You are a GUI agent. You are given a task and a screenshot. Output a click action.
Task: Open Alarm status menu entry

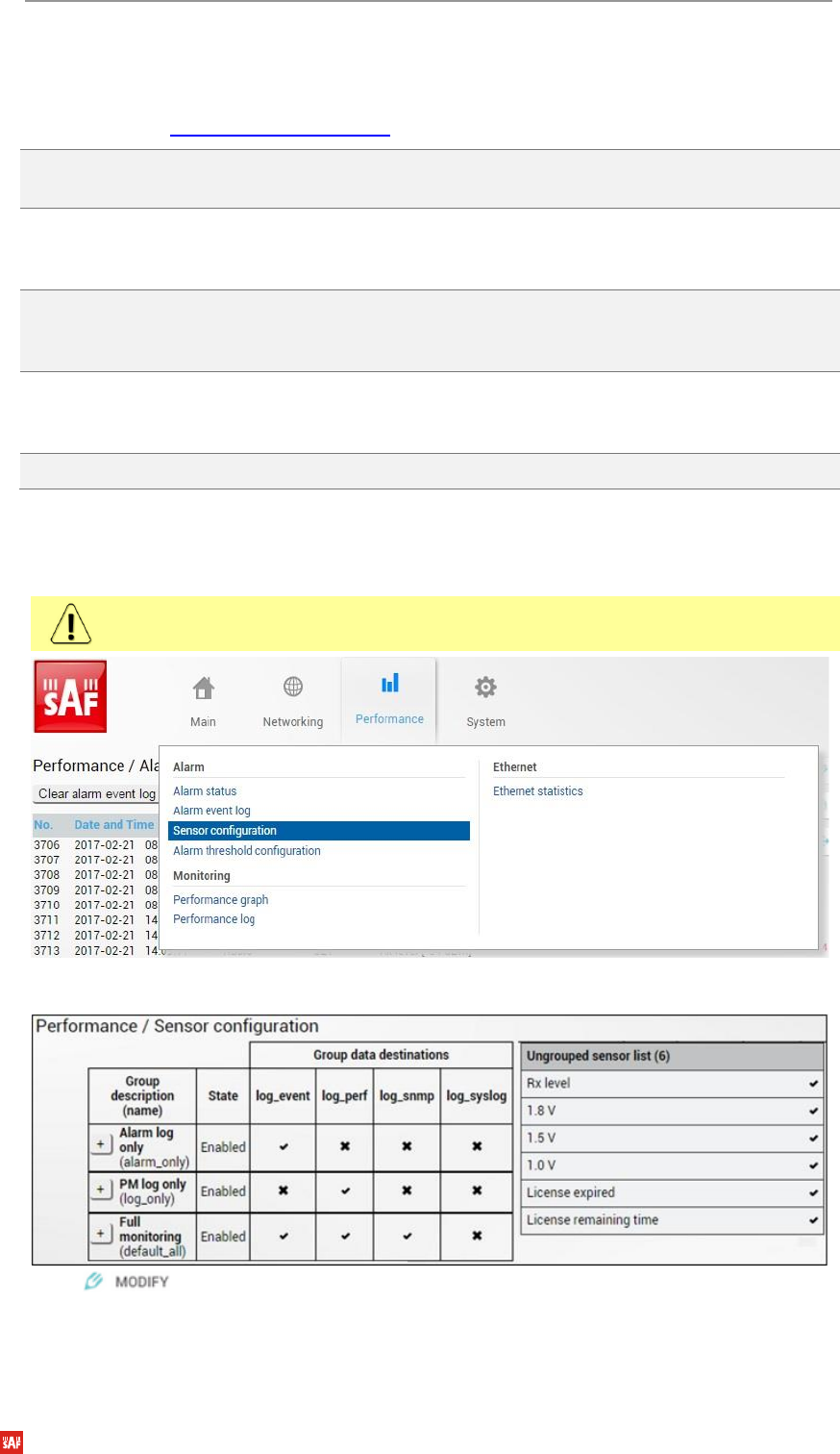[205, 791]
